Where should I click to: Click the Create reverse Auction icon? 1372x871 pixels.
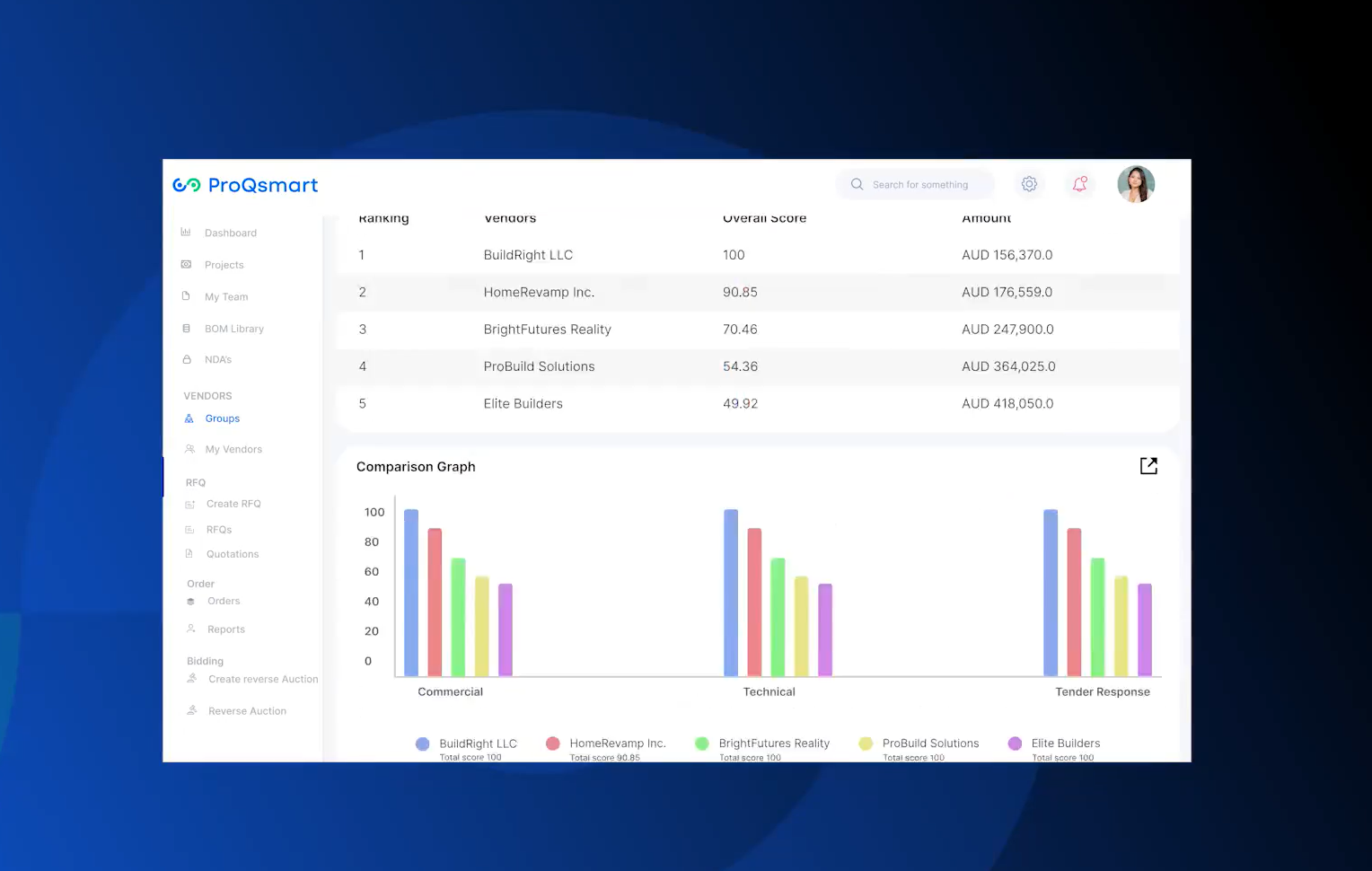(x=191, y=679)
